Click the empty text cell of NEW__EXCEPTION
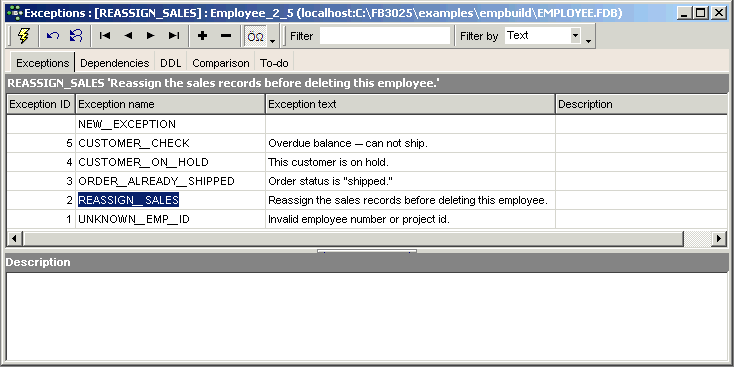Image resolution: width=734 pixels, height=367 pixels. coord(411,124)
